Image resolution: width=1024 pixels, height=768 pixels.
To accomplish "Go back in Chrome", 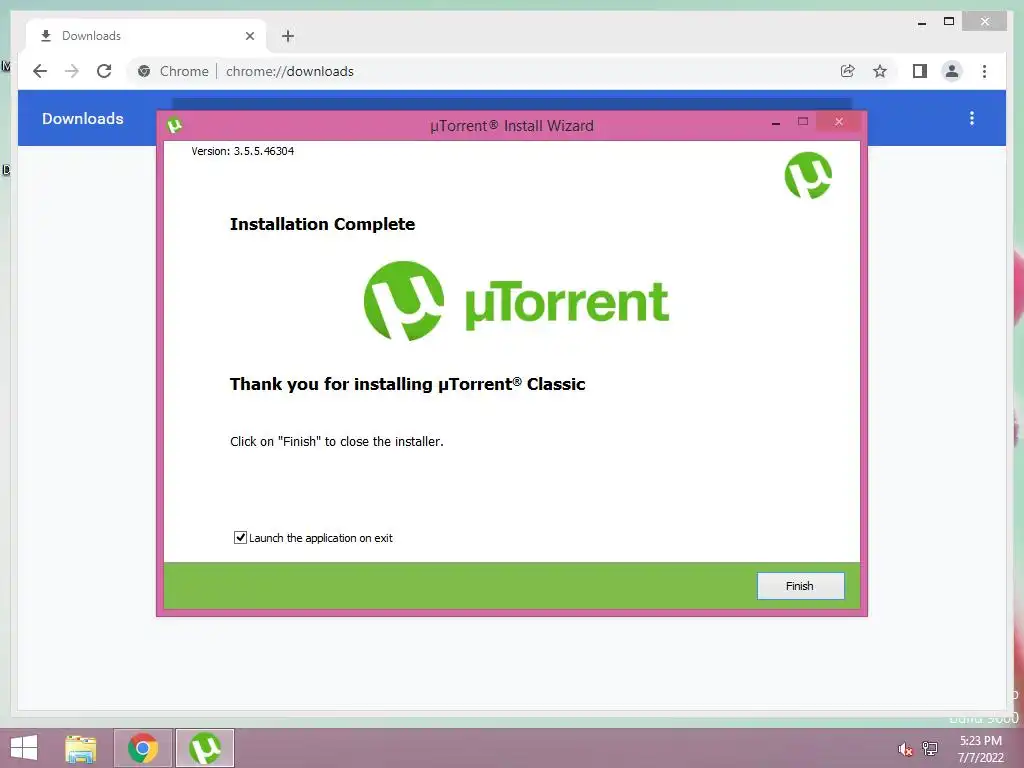I will [40, 71].
